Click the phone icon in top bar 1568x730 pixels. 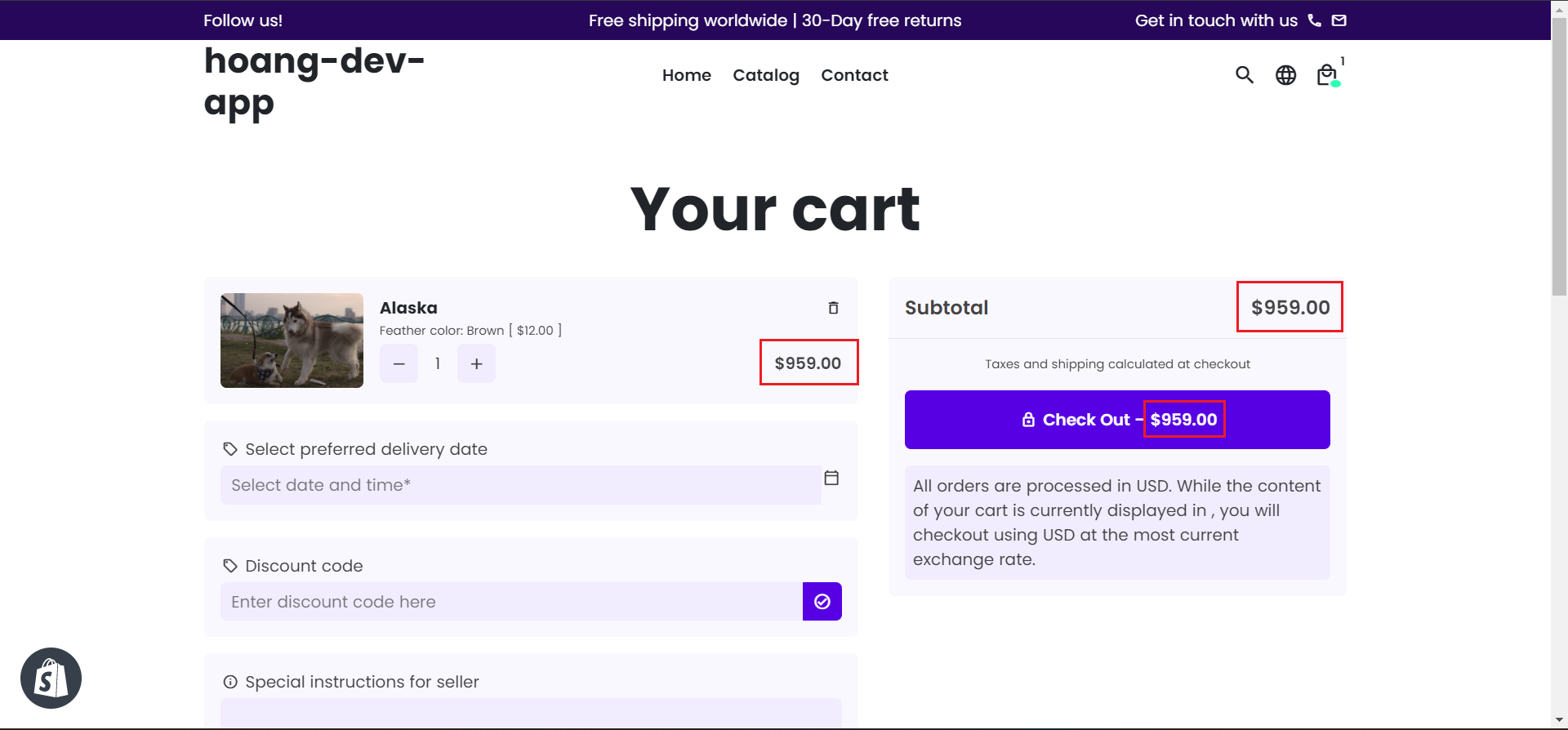point(1314,20)
